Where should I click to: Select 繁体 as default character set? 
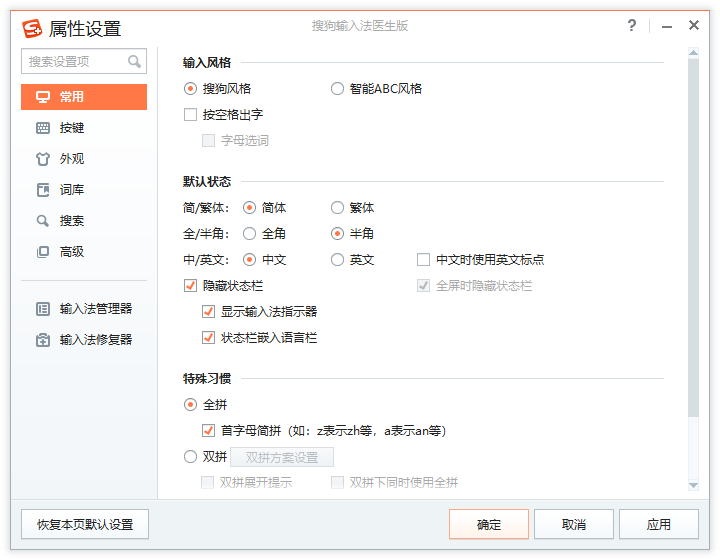click(x=337, y=208)
